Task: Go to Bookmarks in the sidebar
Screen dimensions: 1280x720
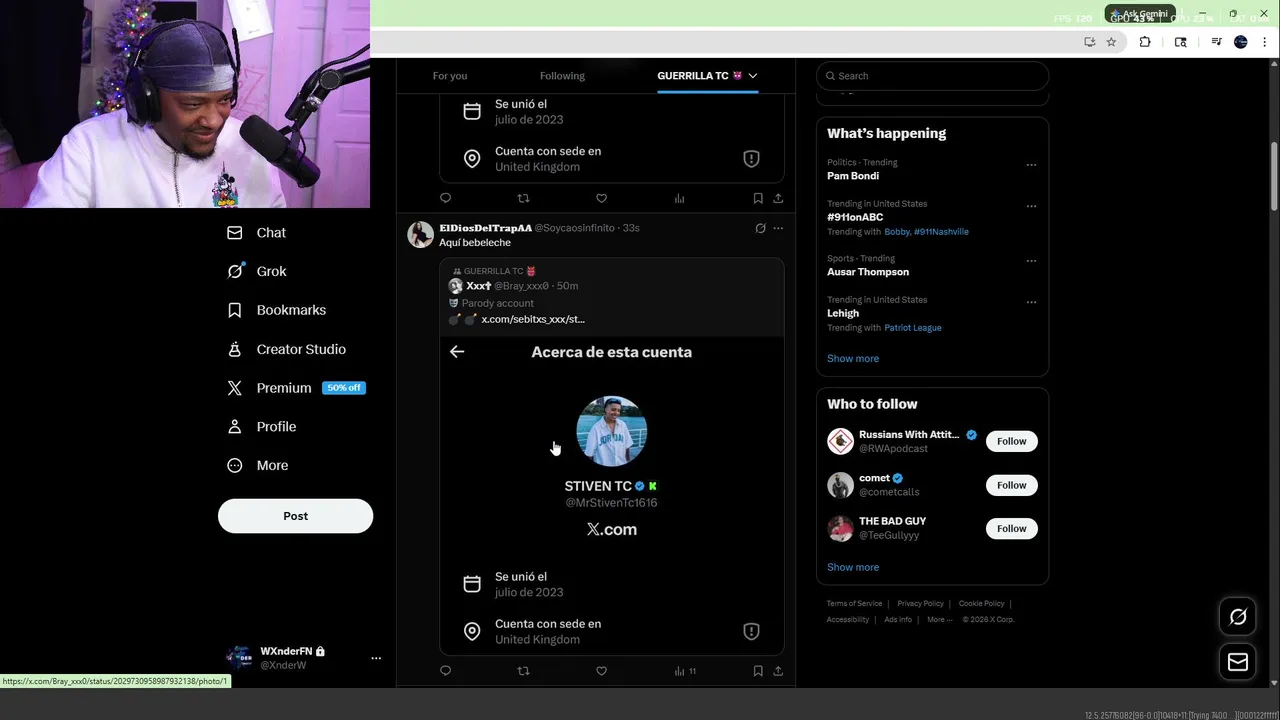Action: [x=276, y=310]
